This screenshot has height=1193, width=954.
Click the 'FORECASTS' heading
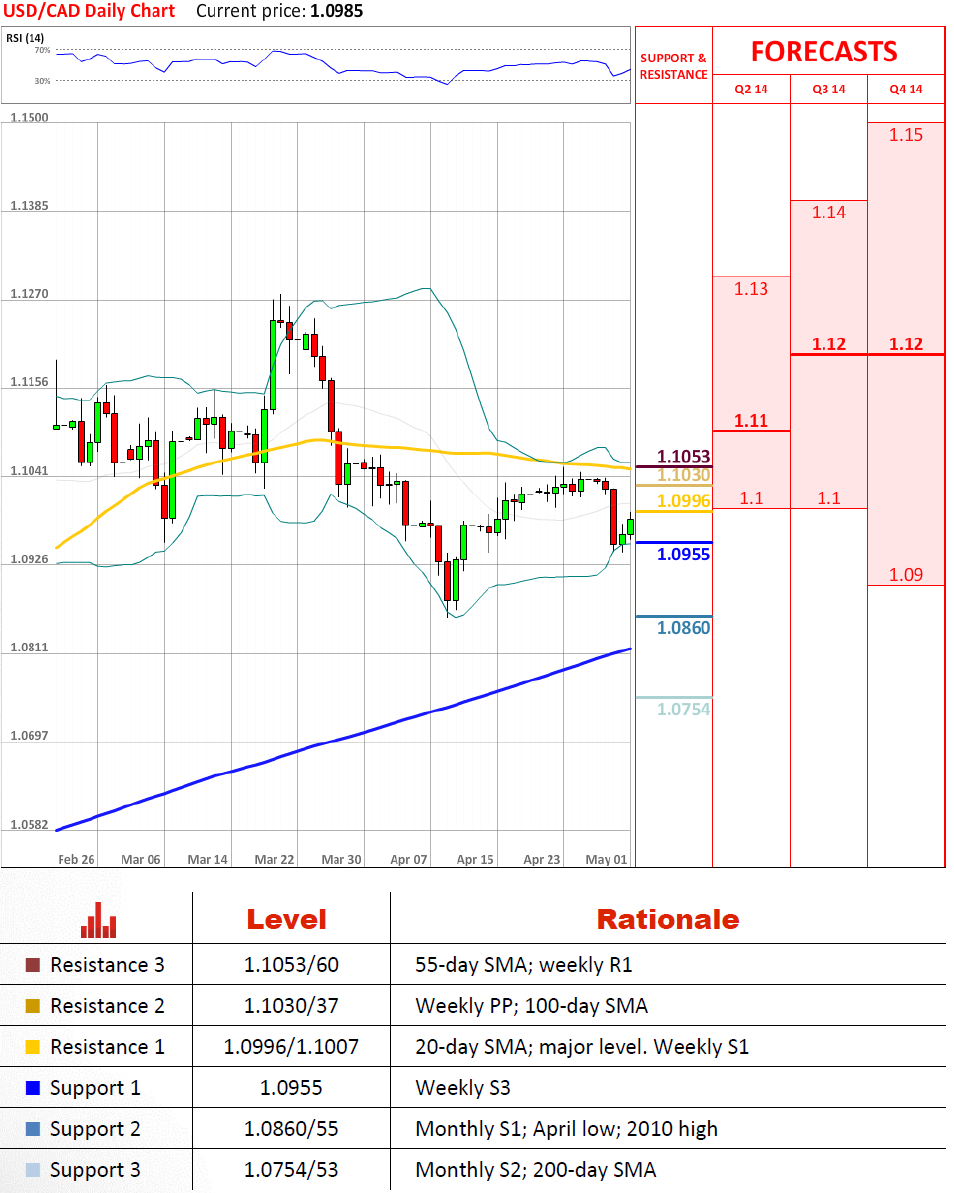click(824, 51)
